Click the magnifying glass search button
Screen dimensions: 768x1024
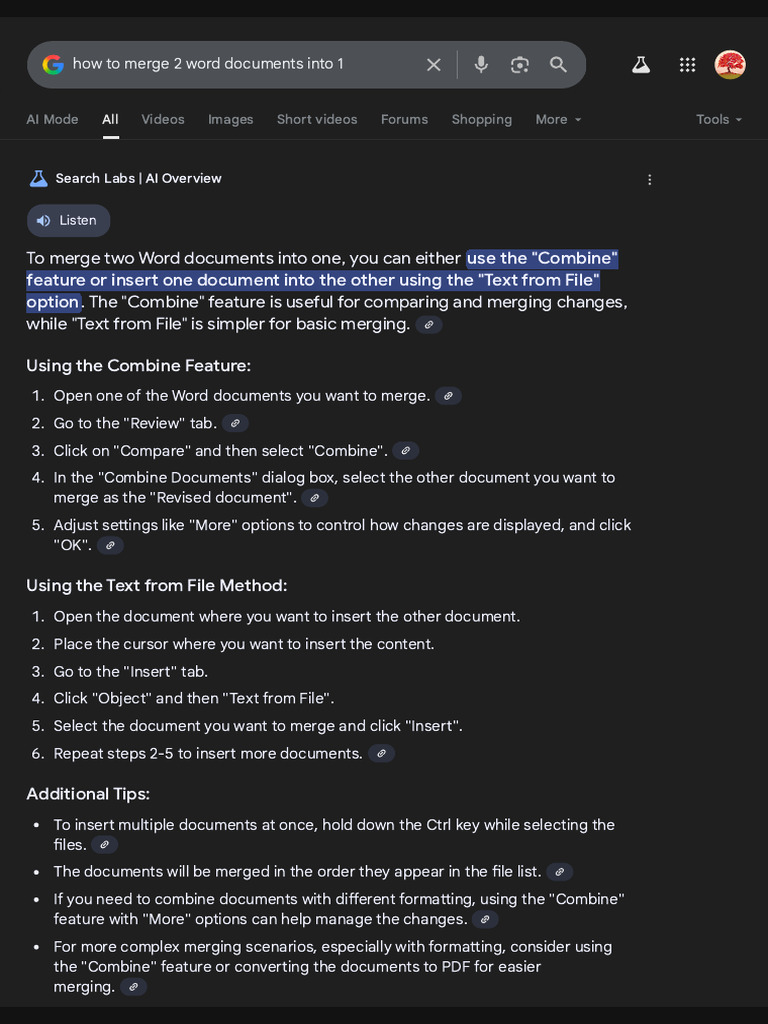[559, 65]
